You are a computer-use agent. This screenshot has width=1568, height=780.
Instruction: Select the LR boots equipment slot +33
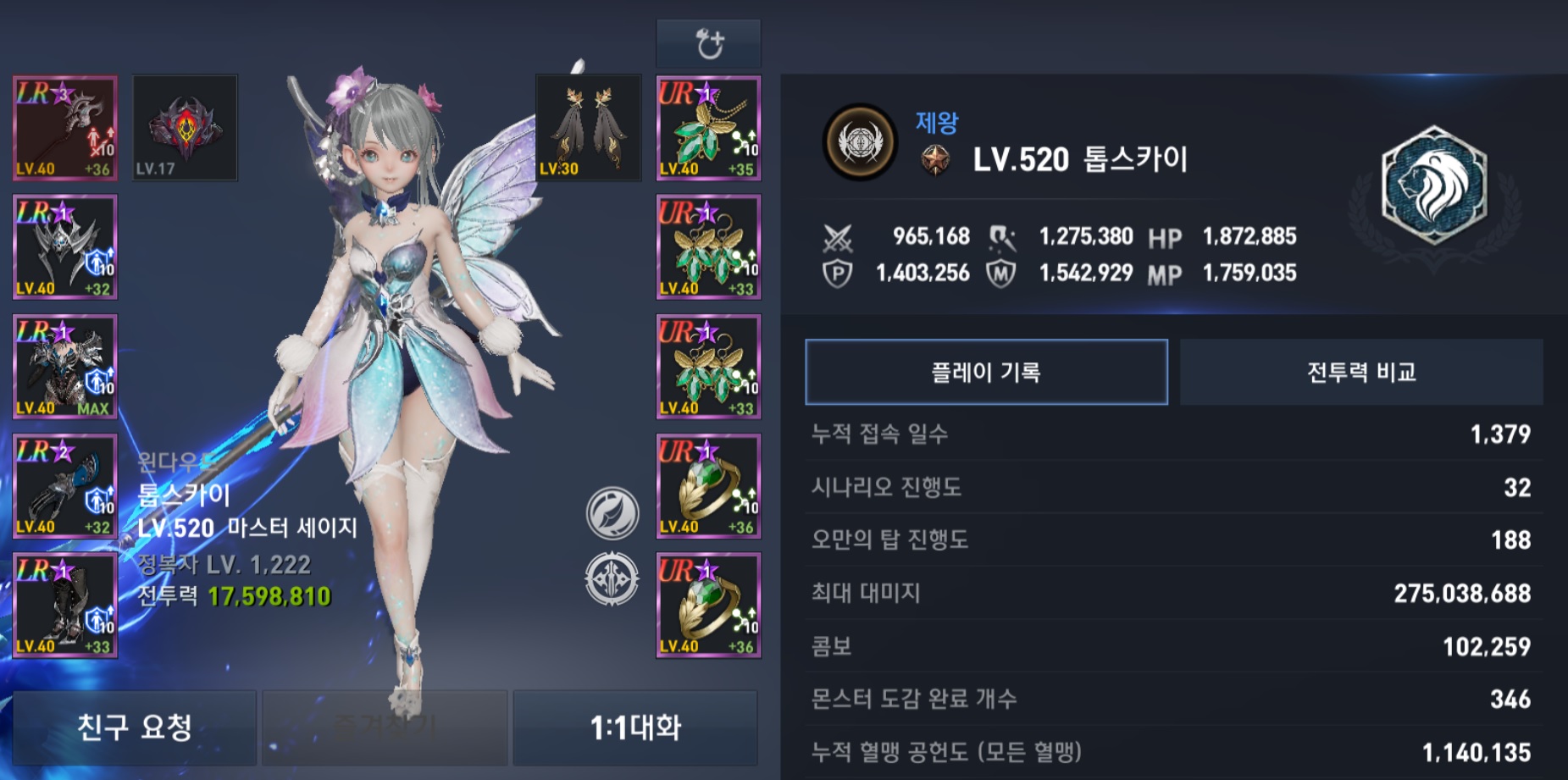pyautogui.click(x=65, y=606)
